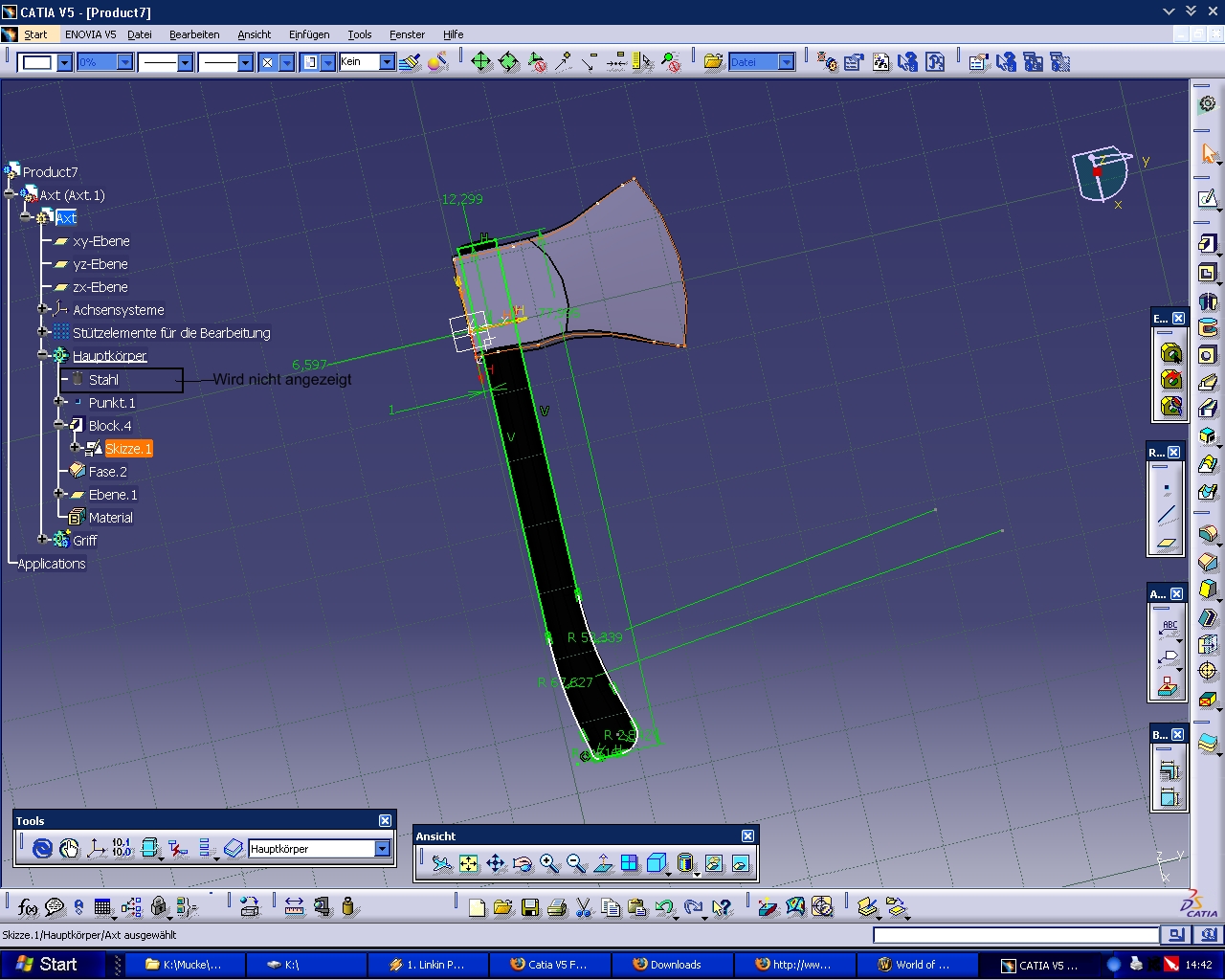Select Fase.2 in the specification tree

[x=107, y=472]
